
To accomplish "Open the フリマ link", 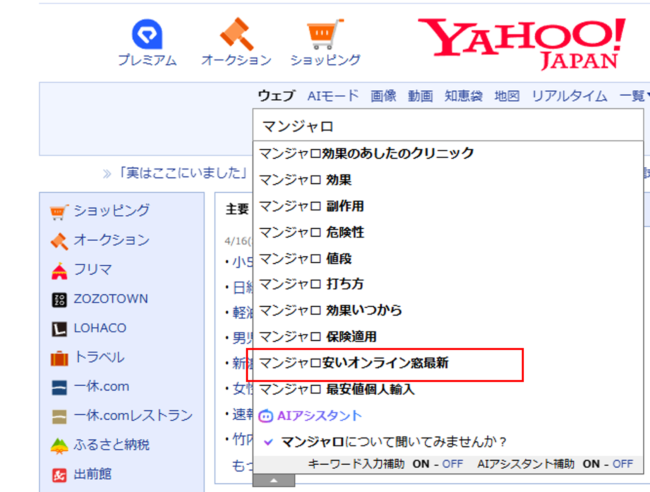I will [x=92, y=269].
